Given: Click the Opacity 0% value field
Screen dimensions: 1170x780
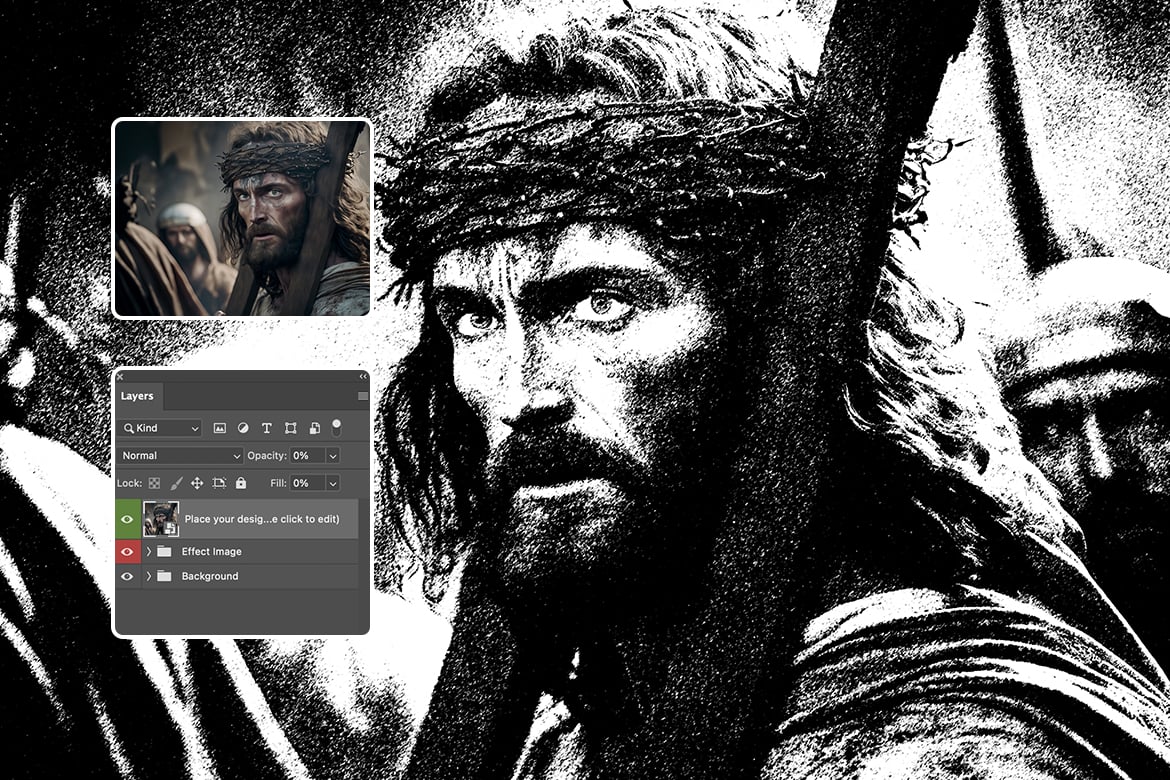Looking at the screenshot, I should 307,455.
